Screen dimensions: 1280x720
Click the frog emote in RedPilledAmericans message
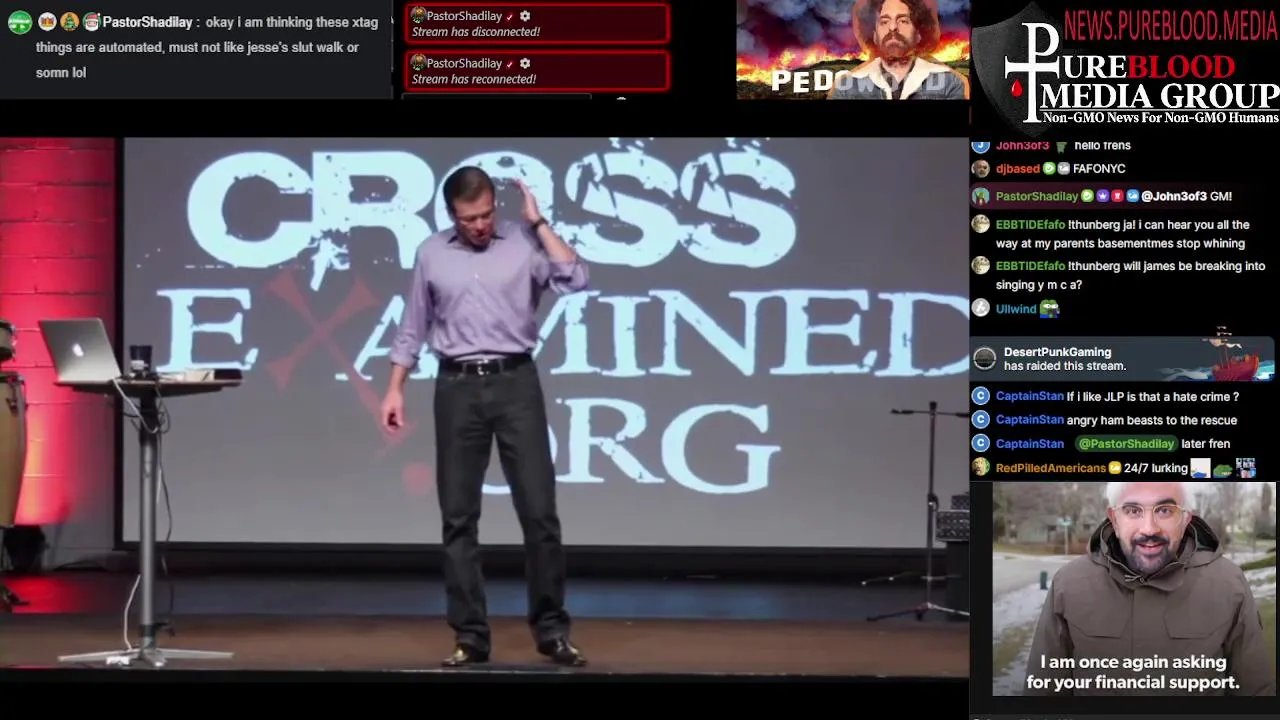(1222, 469)
